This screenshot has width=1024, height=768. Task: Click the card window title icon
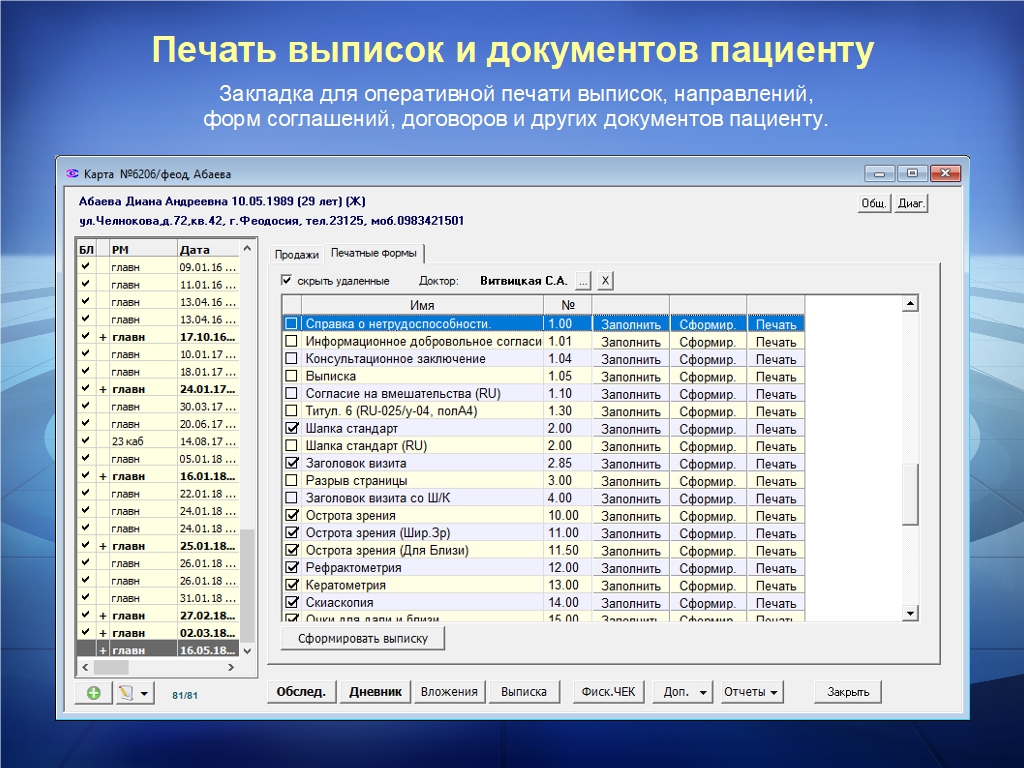(71, 174)
